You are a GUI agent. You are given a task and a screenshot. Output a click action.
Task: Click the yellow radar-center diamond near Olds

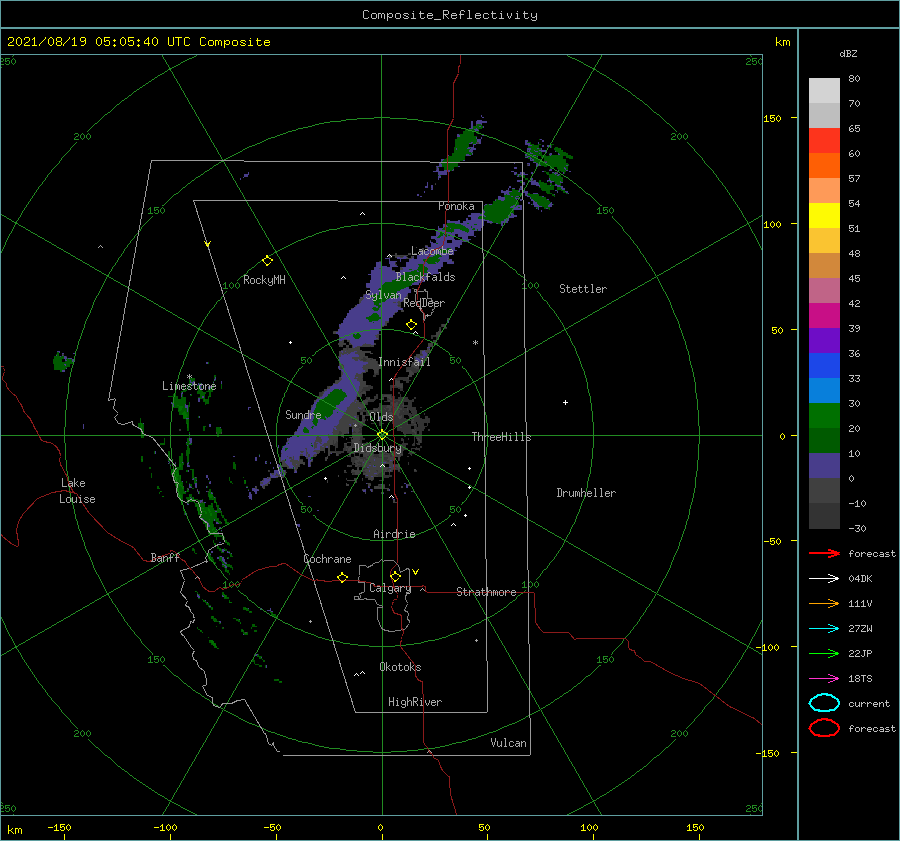(382, 435)
